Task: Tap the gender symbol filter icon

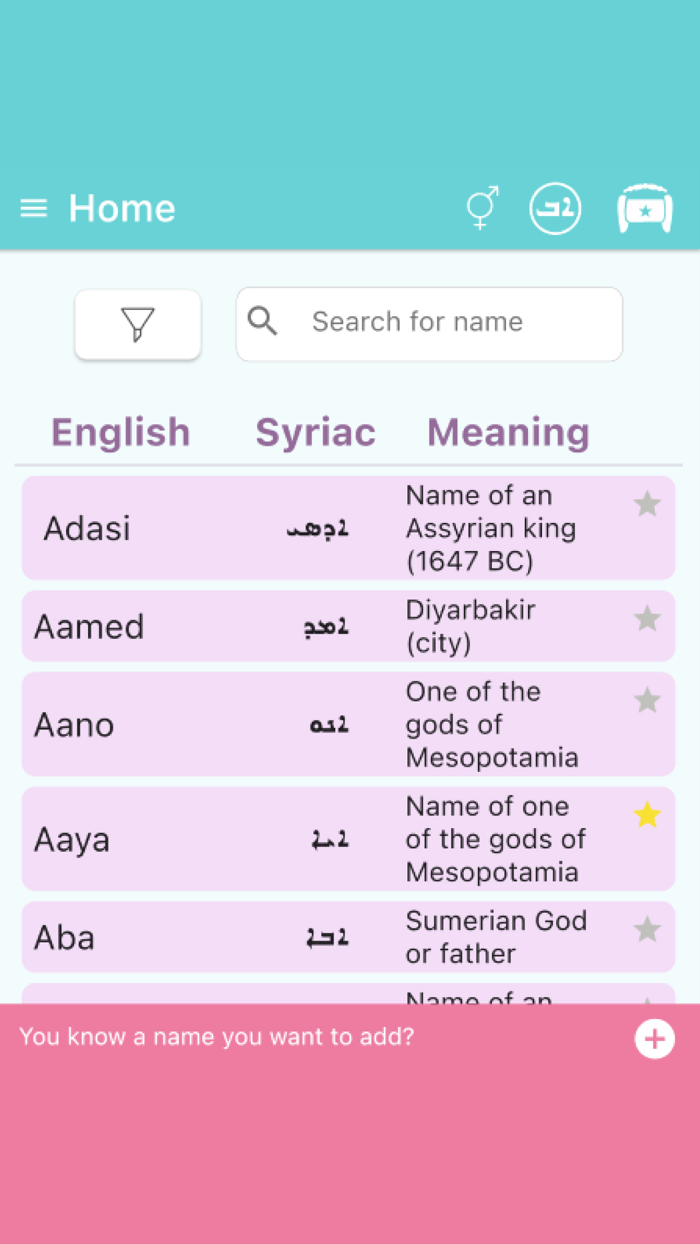Action: point(482,208)
